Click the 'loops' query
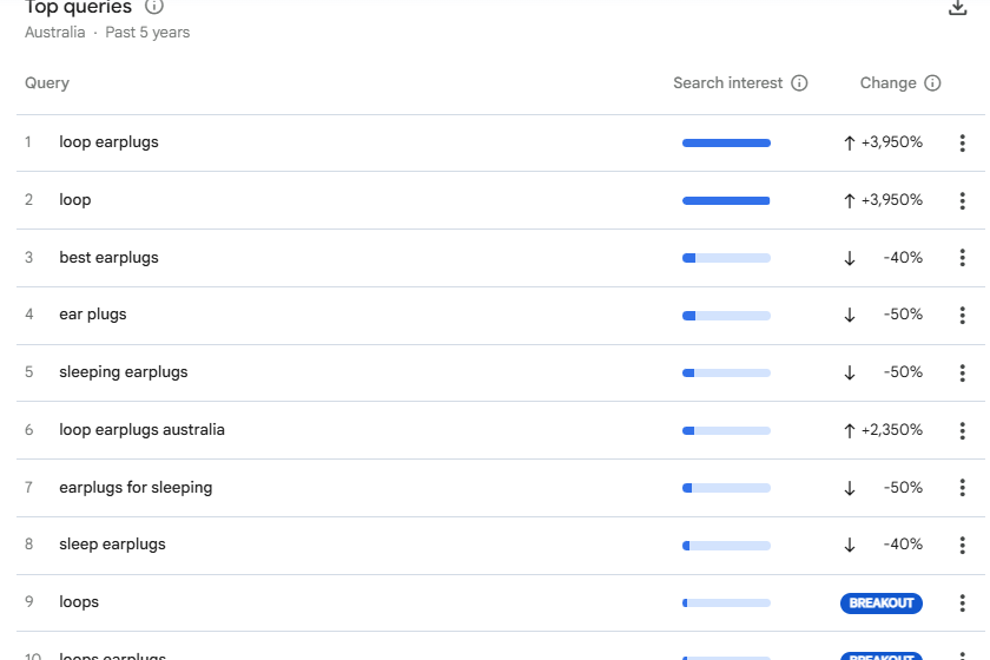This screenshot has width=990, height=660. (x=79, y=602)
